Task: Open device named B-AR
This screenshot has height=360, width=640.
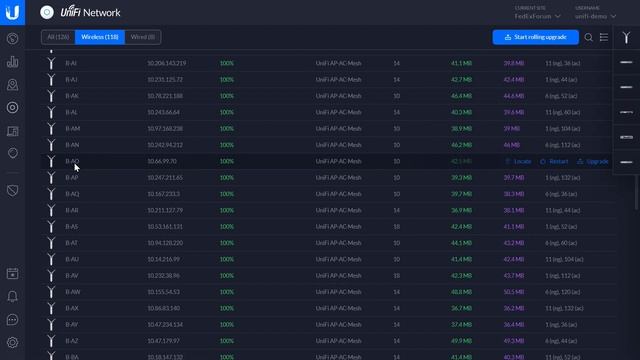Action: 72,210
